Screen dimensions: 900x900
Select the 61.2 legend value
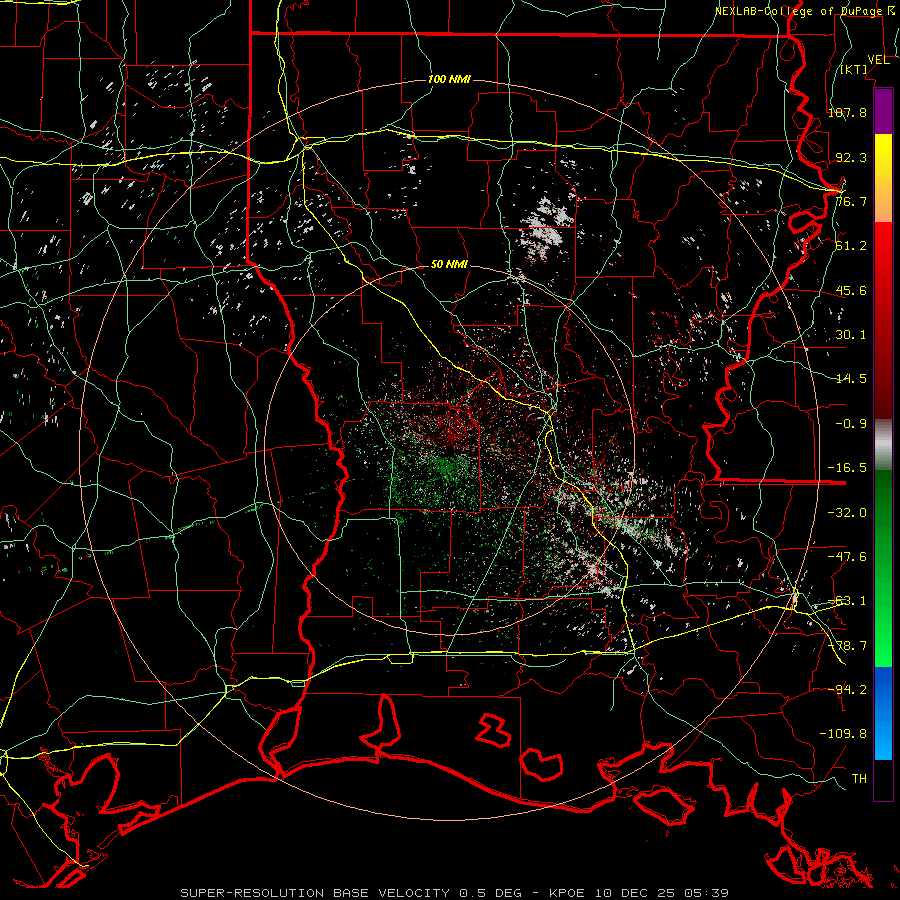point(851,246)
